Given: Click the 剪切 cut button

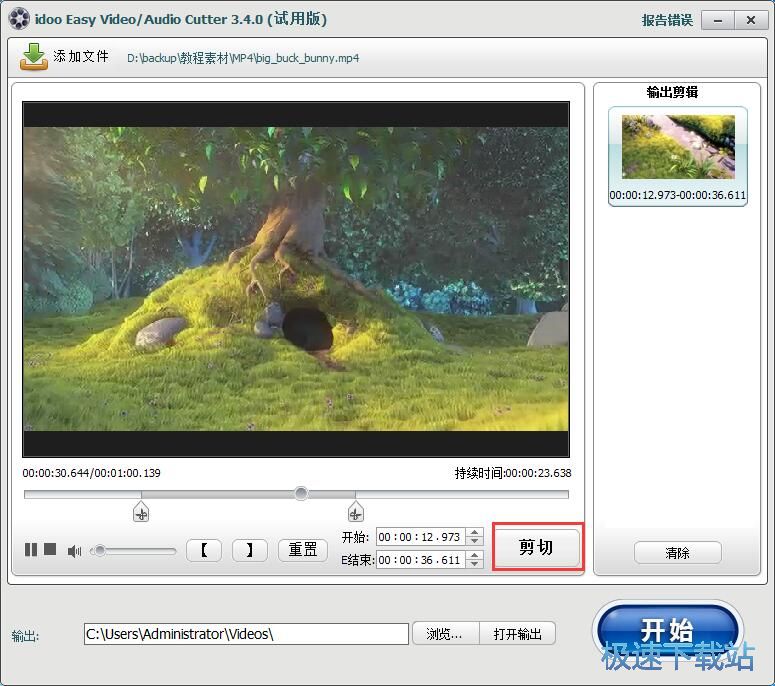Looking at the screenshot, I should click(x=537, y=548).
